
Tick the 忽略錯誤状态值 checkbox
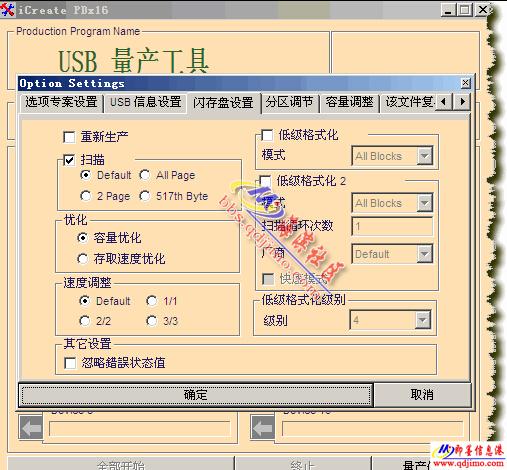tap(70, 363)
